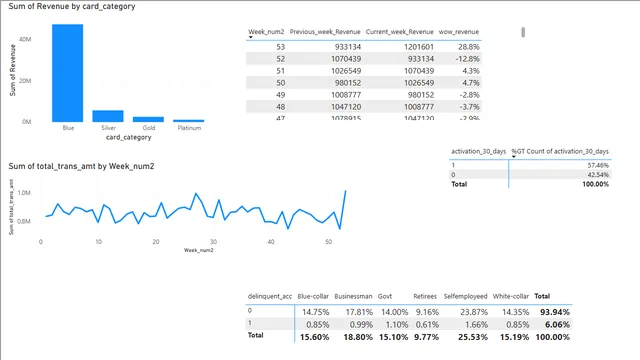Viewport: 640px width, 360px height.
Task: Click the Platinum bar in revenue chart
Action: point(189,120)
